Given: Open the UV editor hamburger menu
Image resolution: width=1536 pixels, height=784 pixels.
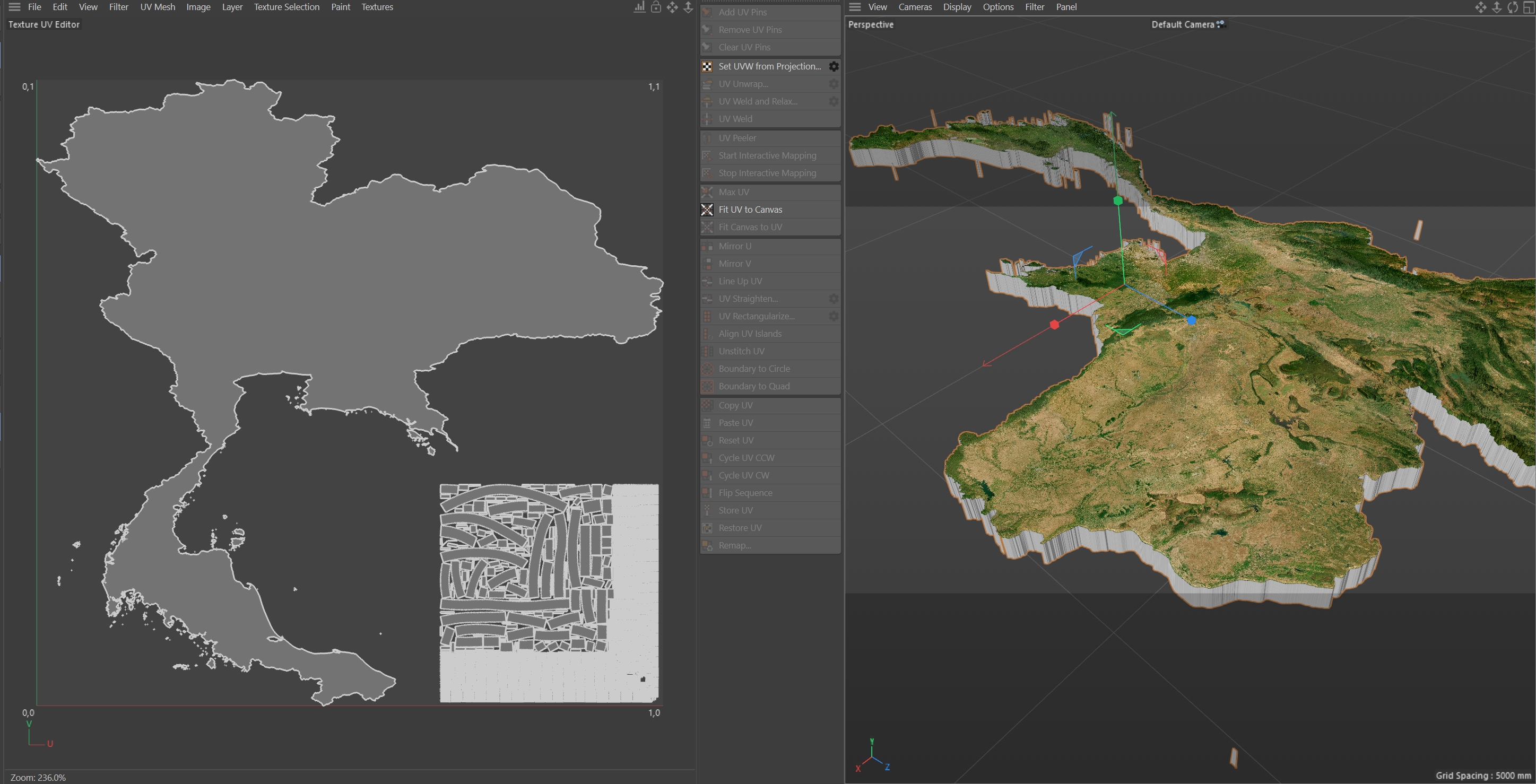Looking at the screenshot, I should 14,7.
